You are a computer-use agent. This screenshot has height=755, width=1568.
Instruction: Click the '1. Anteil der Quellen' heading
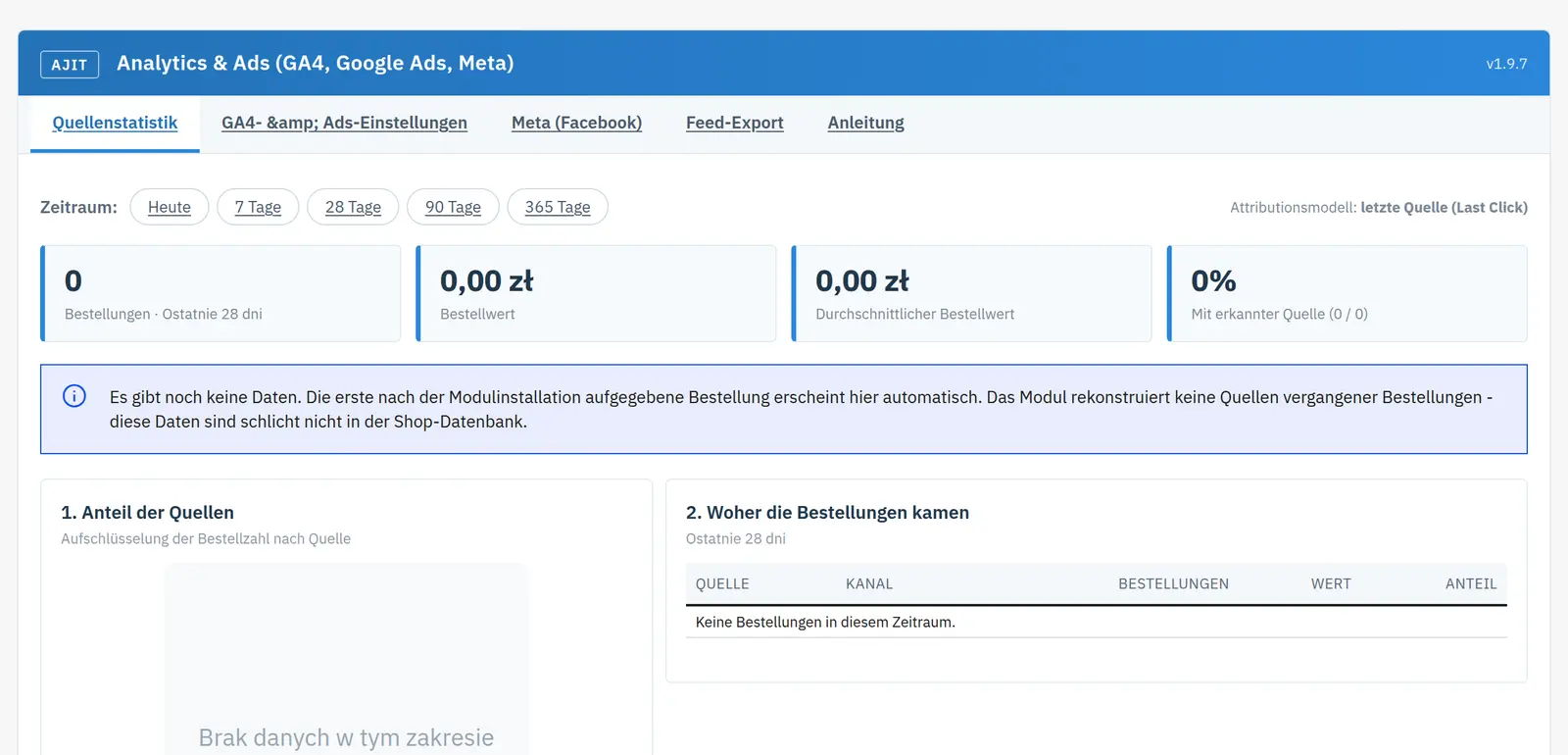pyautogui.click(x=147, y=512)
